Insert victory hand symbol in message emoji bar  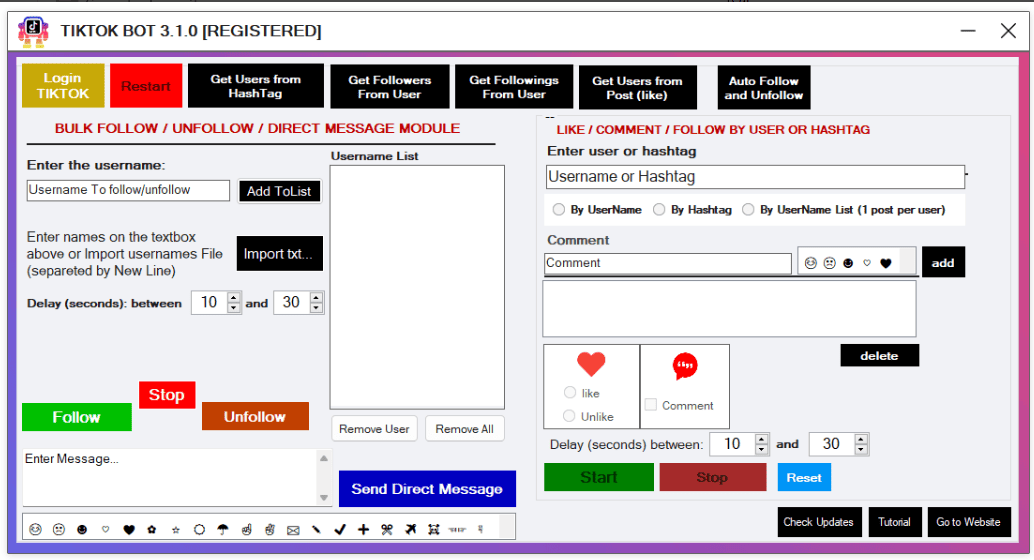270,529
